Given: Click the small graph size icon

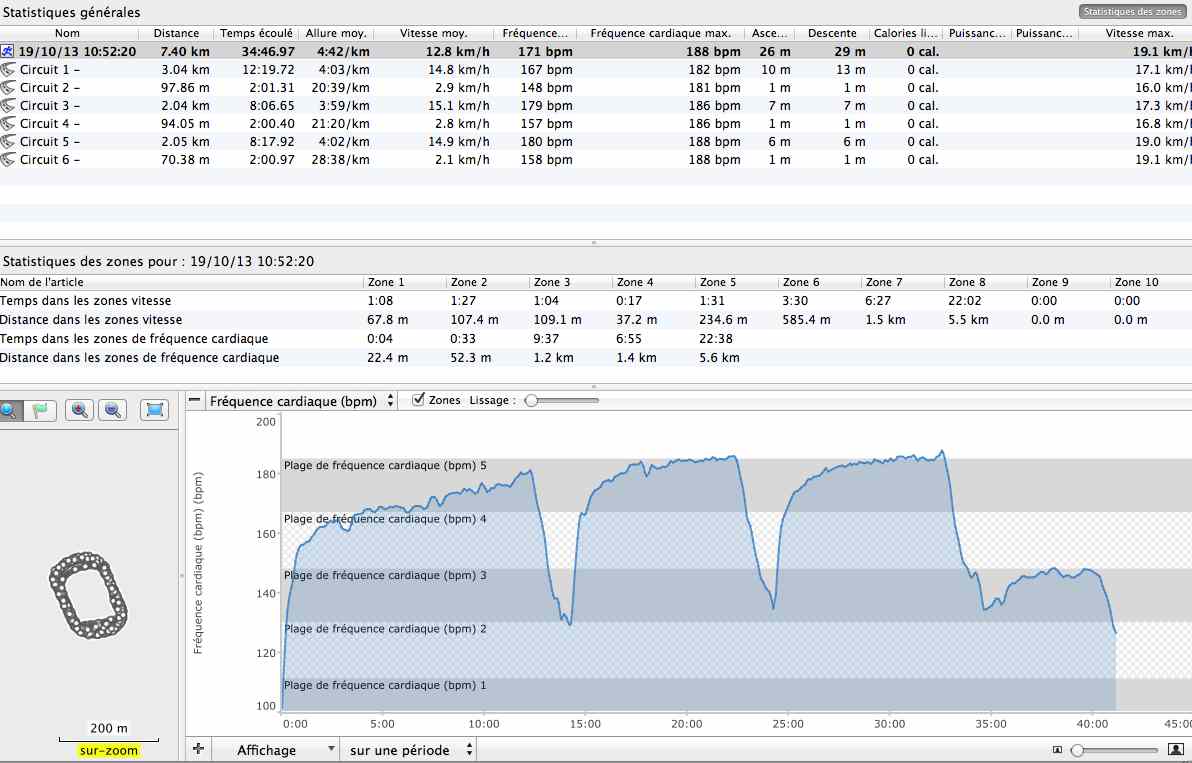Looking at the screenshot, I should coord(1057,750).
